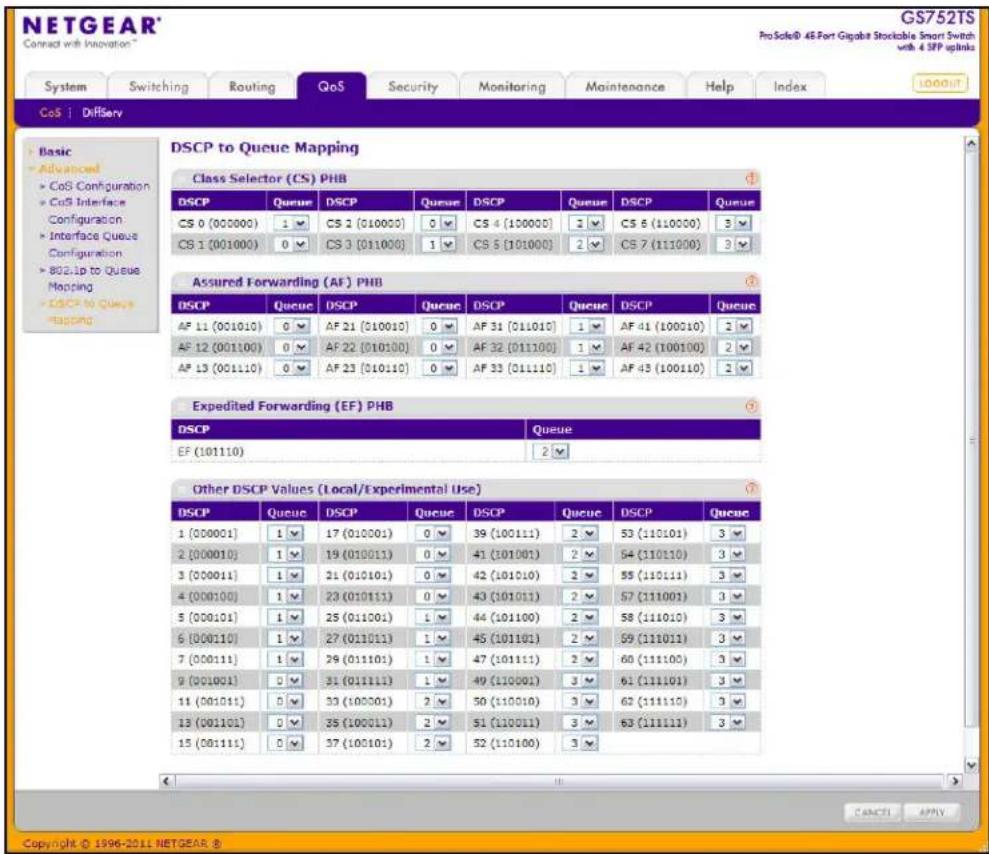Open the Maintenance tab
The width and height of the screenshot is (989, 854).
coord(625,86)
